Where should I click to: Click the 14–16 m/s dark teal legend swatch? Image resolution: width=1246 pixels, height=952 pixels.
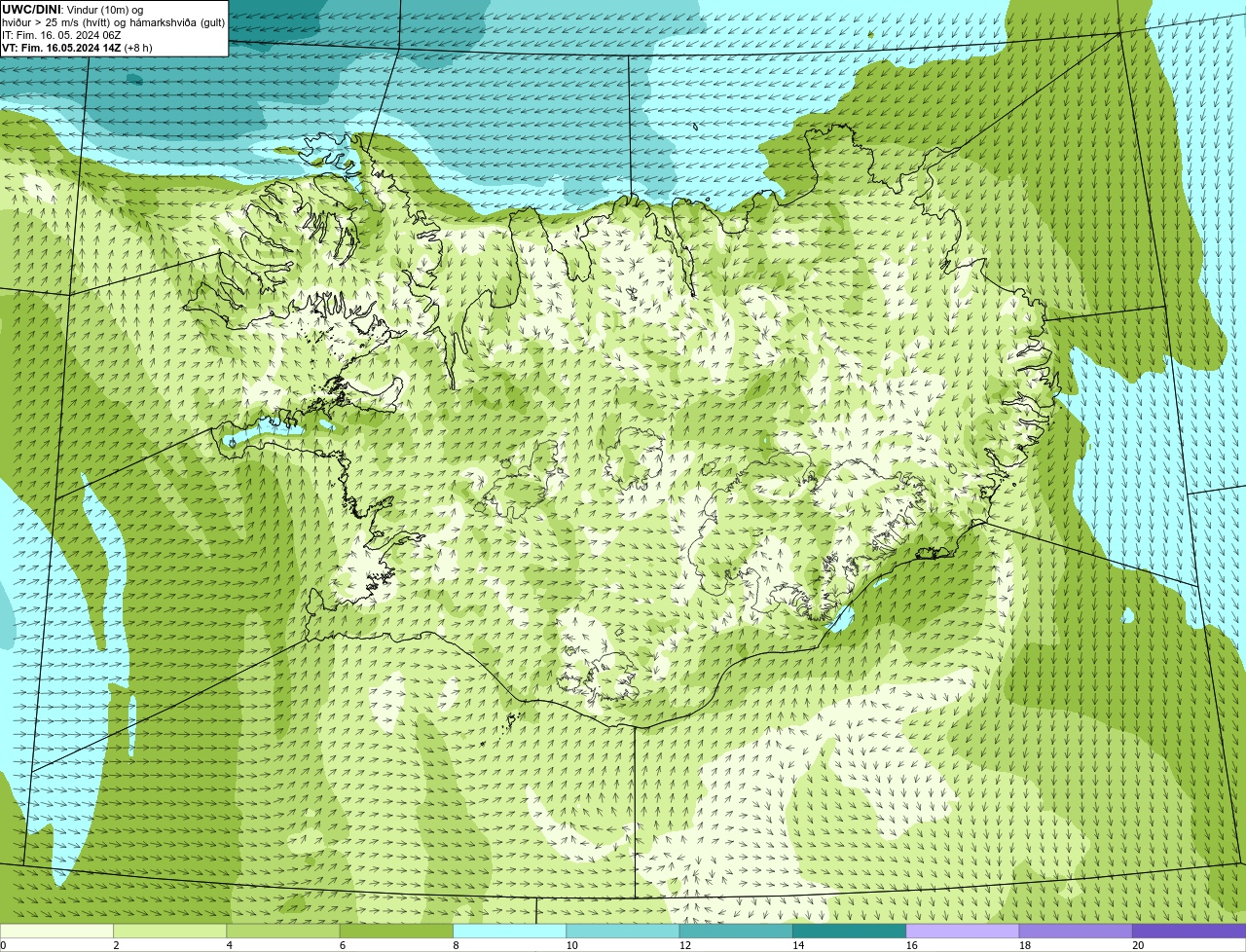850,931
